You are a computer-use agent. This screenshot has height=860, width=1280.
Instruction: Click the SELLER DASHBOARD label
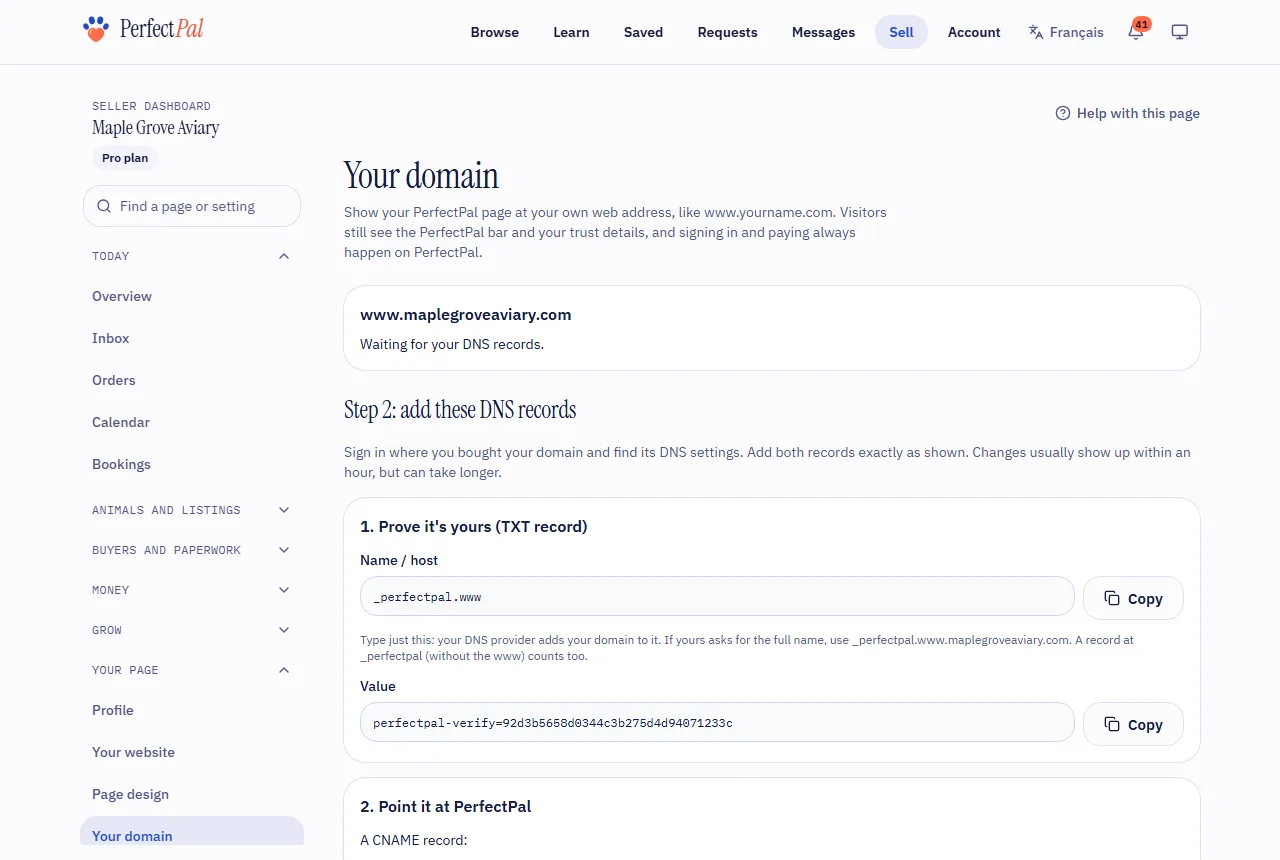[x=151, y=106]
